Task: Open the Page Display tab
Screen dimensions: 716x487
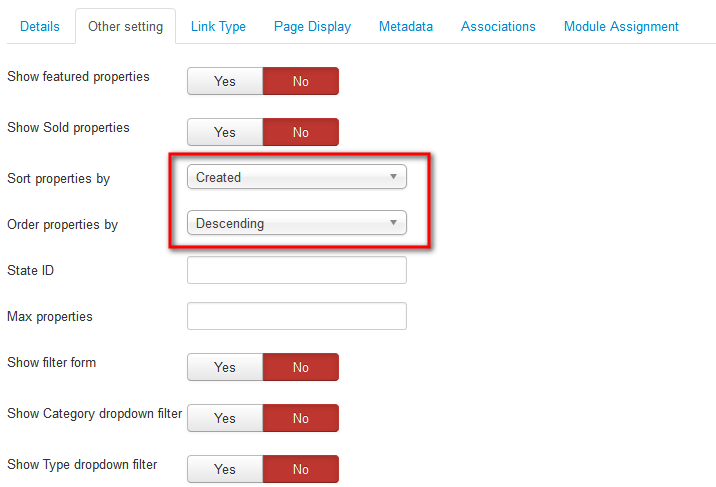Action: [x=312, y=26]
